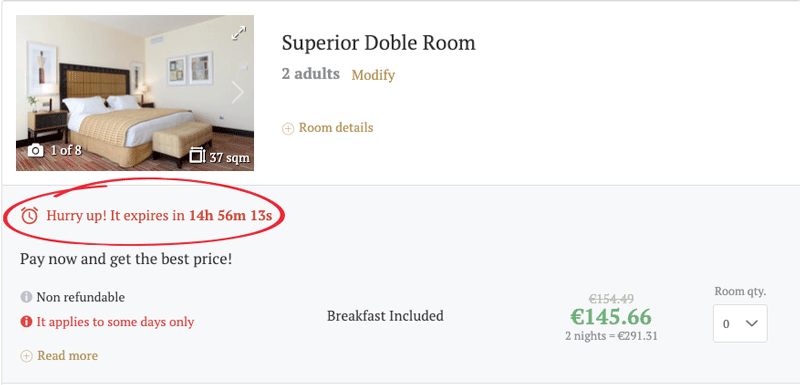800x385 pixels.
Task: Click the 1 of 8 photo counter
Action: click(x=66, y=150)
